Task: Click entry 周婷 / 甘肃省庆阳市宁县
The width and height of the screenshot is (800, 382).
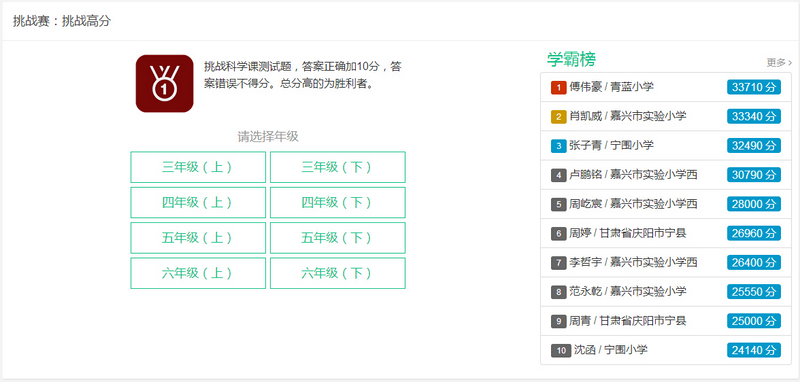Action: pos(628,233)
